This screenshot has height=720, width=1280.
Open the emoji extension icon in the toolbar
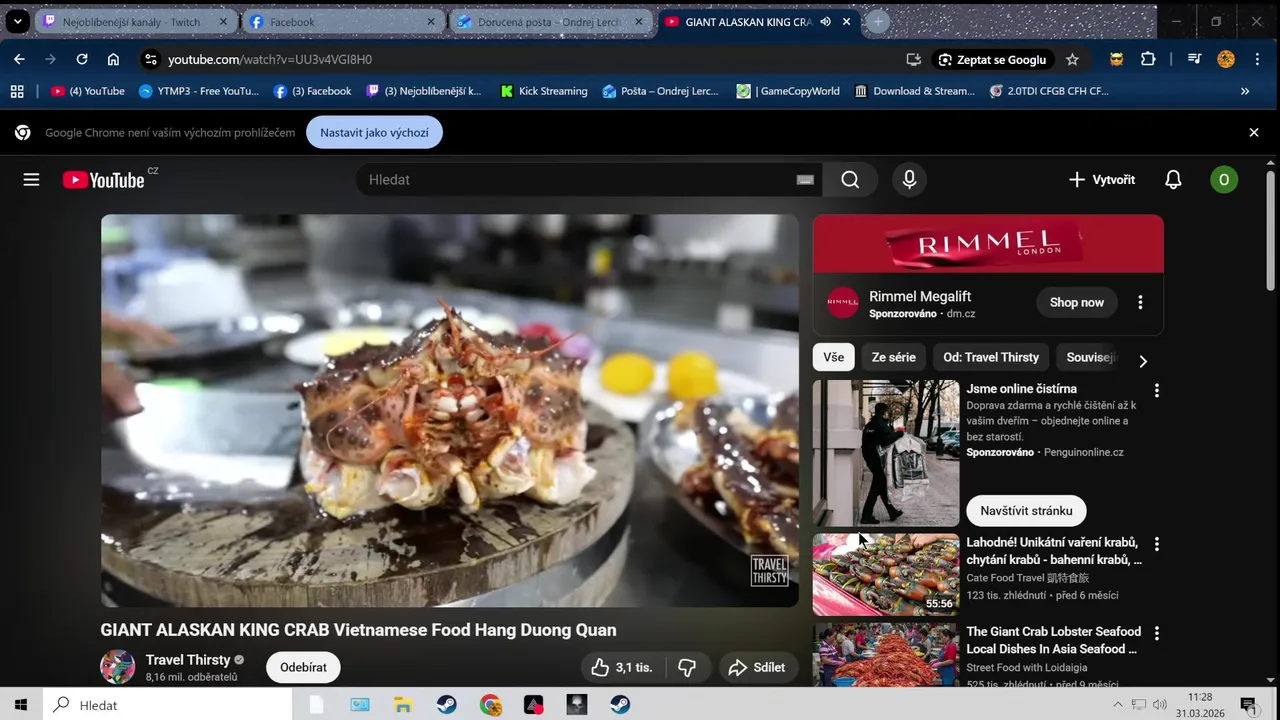1117,60
